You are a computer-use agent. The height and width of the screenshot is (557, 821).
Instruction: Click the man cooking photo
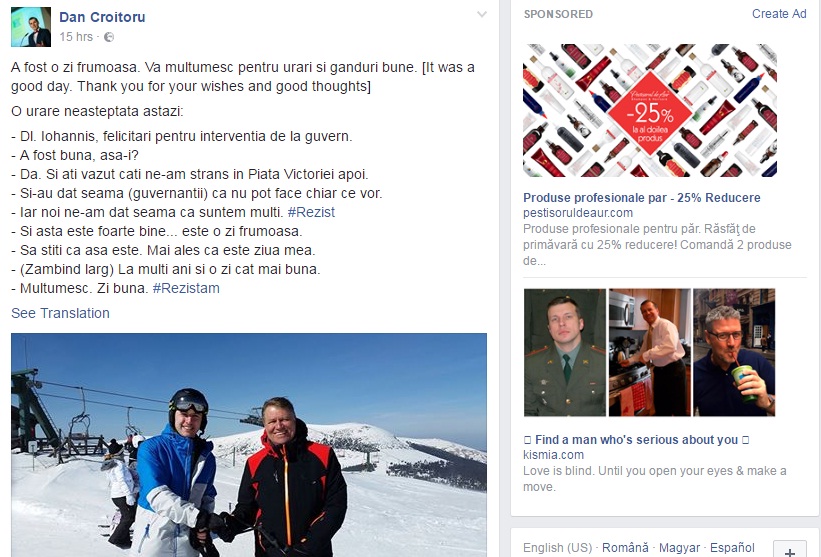(x=649, y=352)
